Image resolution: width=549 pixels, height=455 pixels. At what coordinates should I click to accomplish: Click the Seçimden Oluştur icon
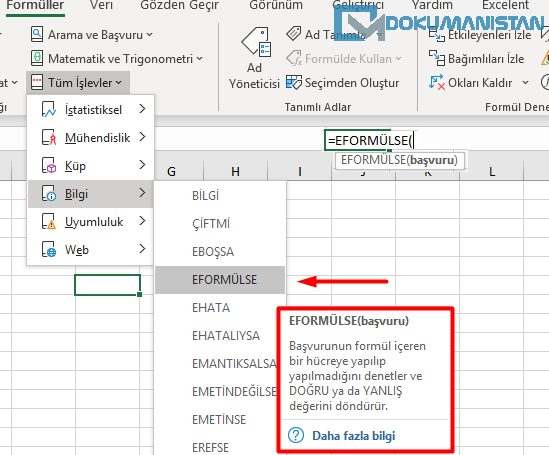[293, 83]
